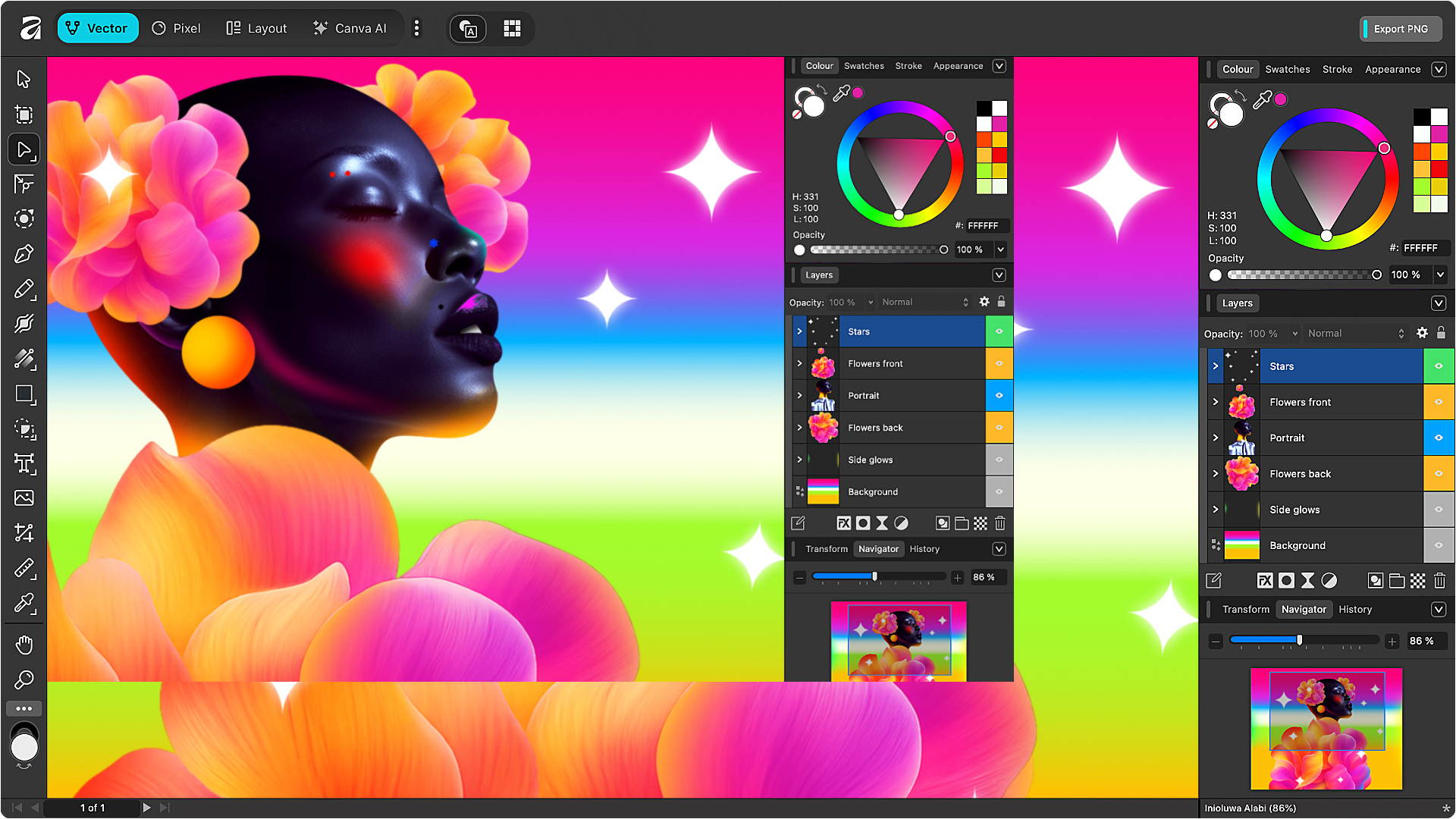Click the grid icon in top bar
1456x819 pixels.
tap(512, 29)
